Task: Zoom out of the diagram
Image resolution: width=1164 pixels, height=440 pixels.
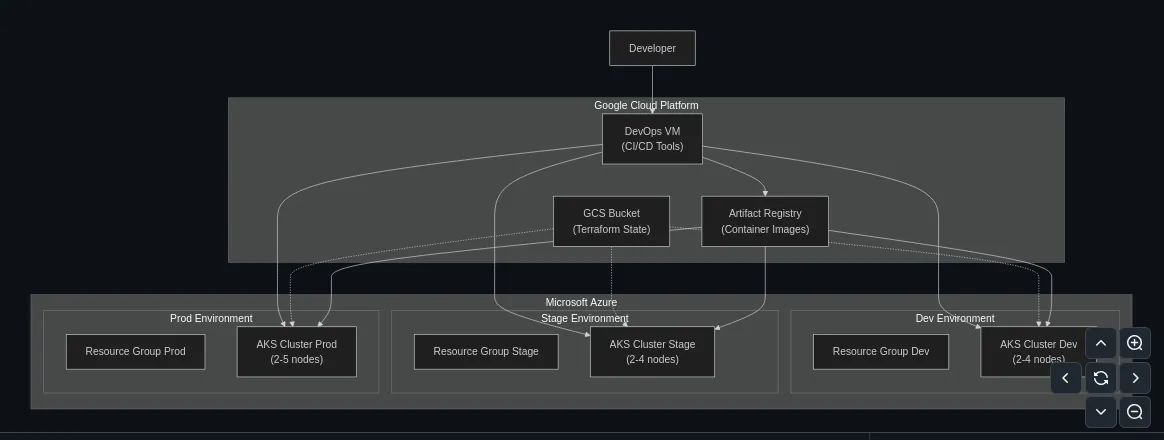Action: (1134, 412)
